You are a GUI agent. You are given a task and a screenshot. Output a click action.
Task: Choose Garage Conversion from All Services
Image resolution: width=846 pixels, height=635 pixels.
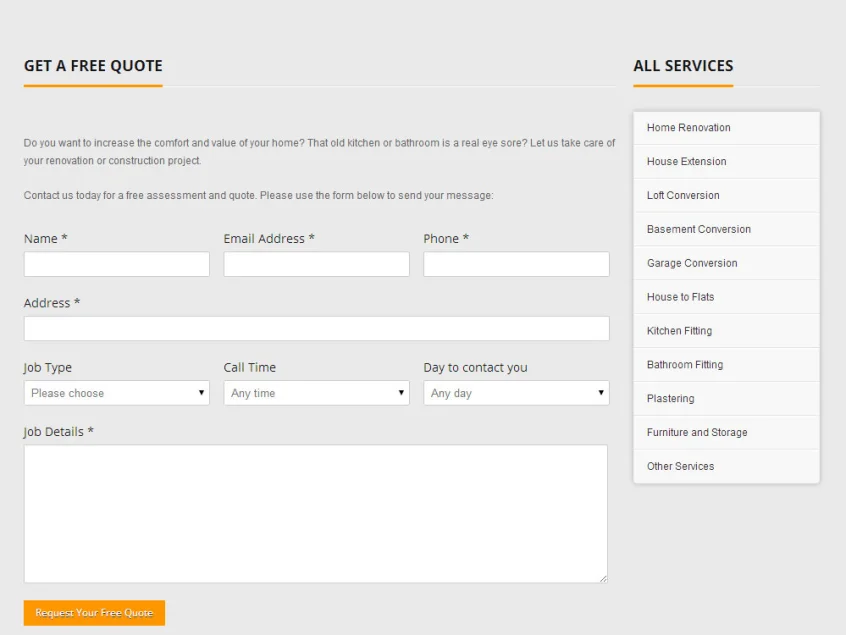tap(726, 263)
